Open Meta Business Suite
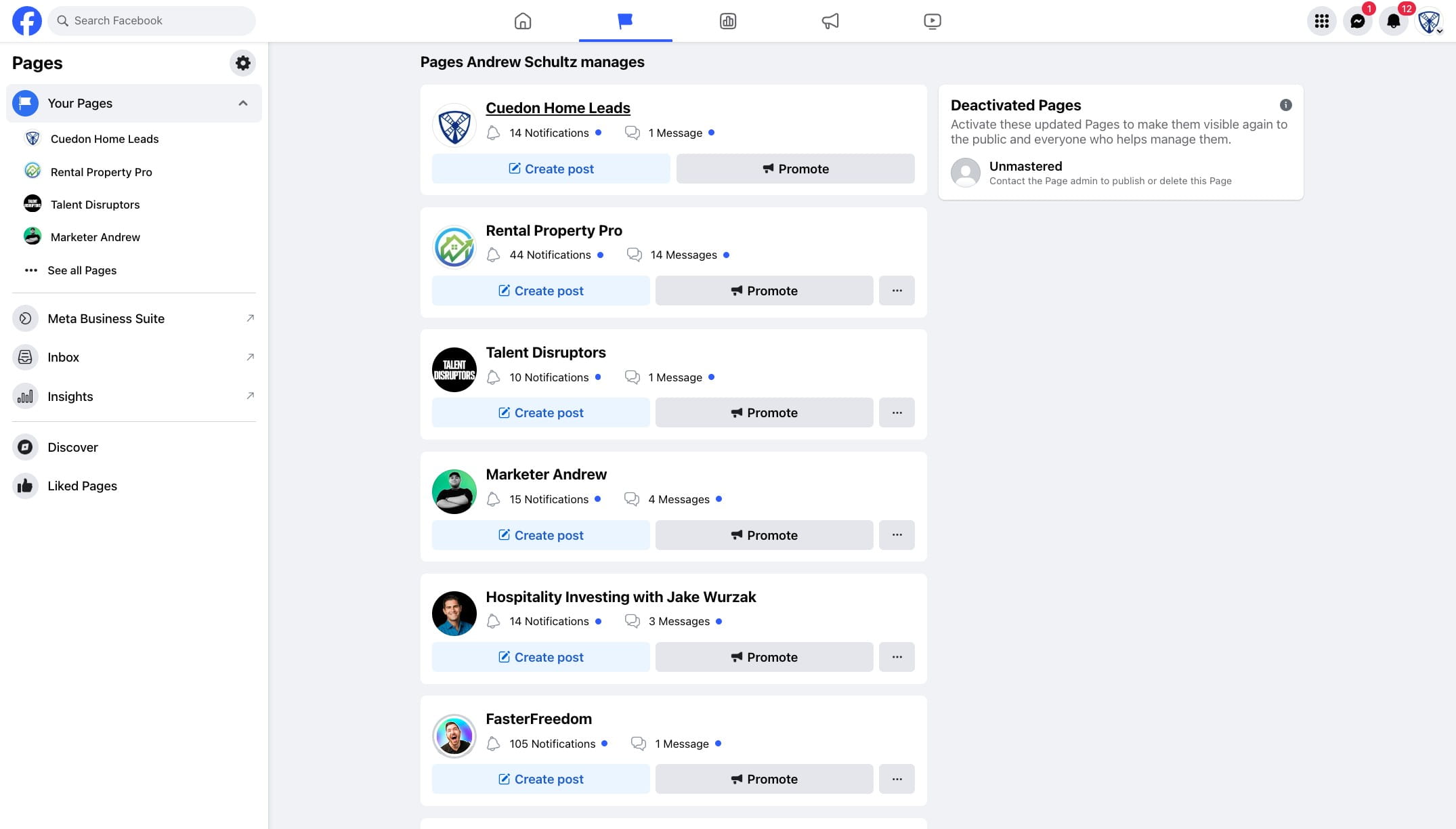Screen dimensions: 1456x829 134,318
